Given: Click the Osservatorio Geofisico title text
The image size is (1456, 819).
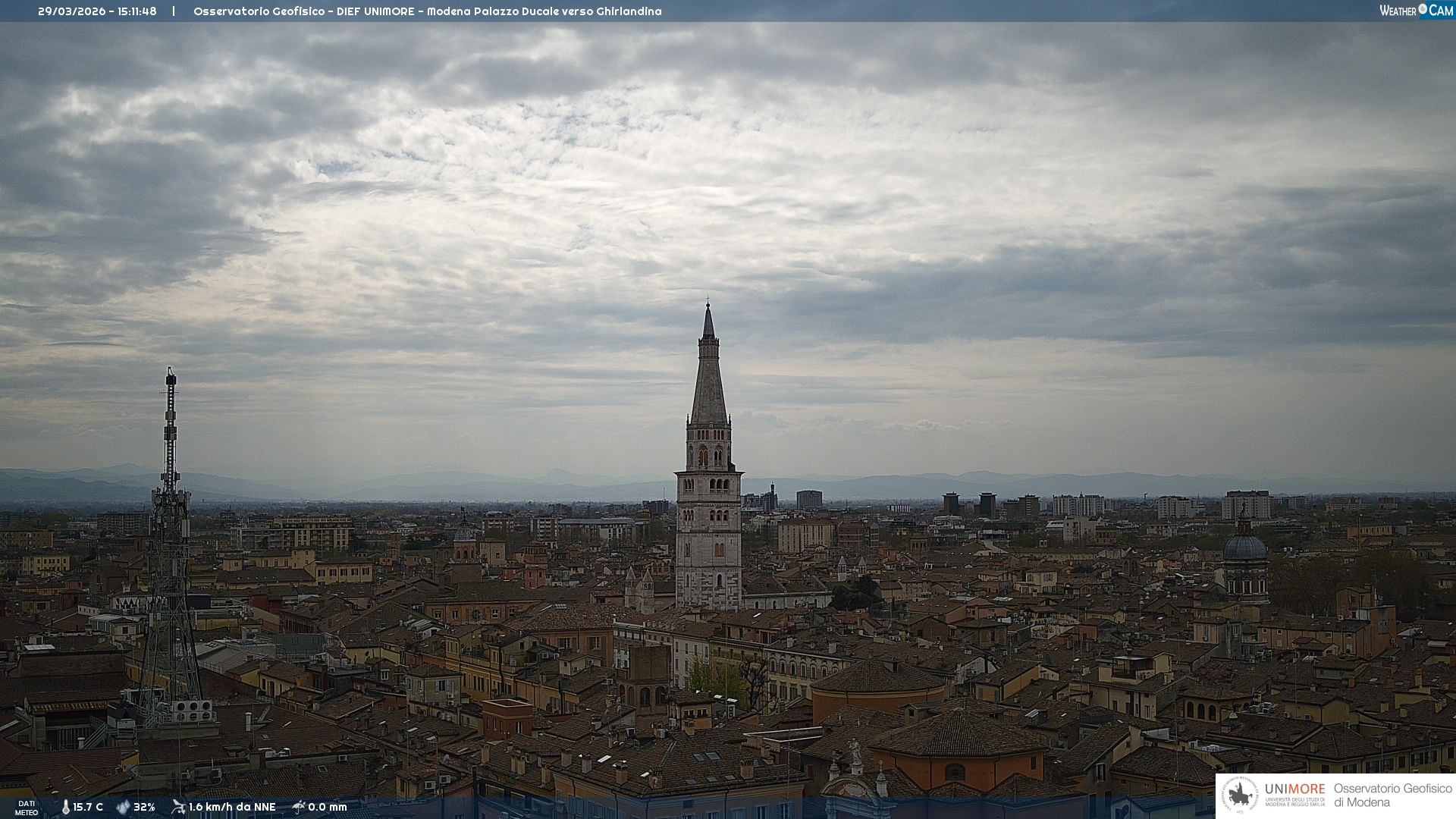Looking at the screenshot, I should (x=259, y=11).
